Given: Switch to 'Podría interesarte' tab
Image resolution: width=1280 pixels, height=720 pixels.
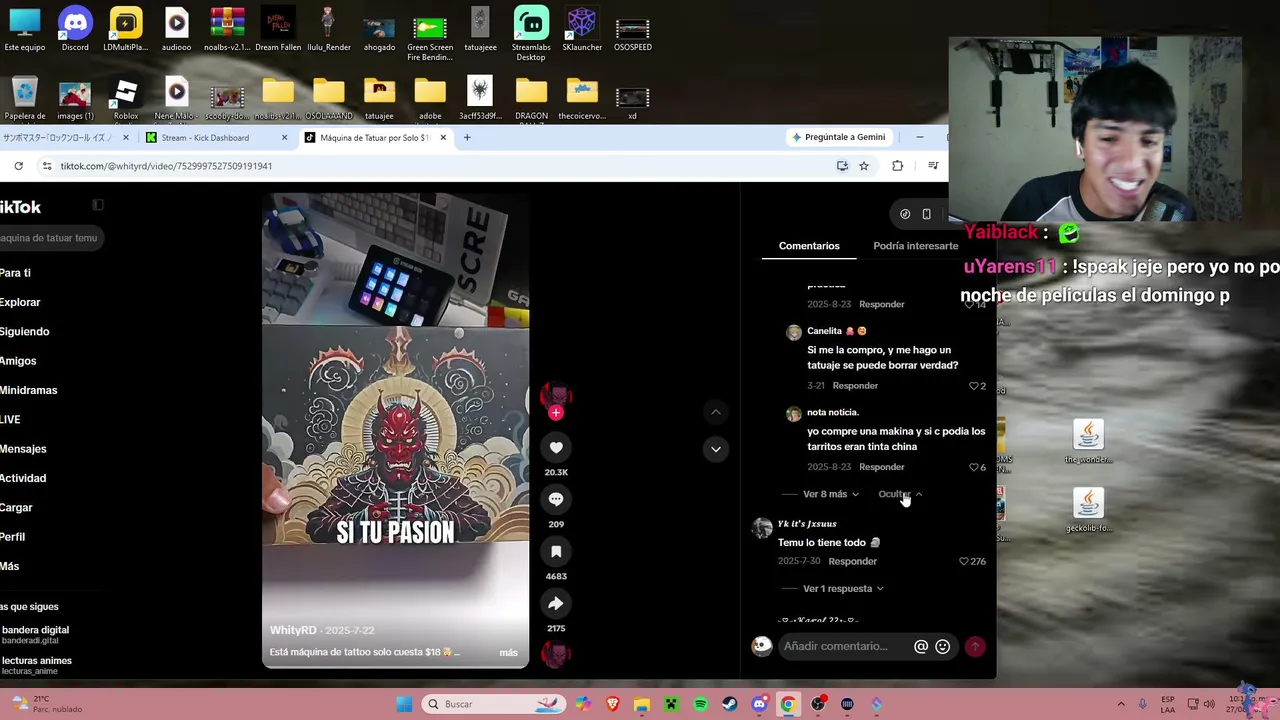Looking at the screenshot, I should click(x=915, y=246).
